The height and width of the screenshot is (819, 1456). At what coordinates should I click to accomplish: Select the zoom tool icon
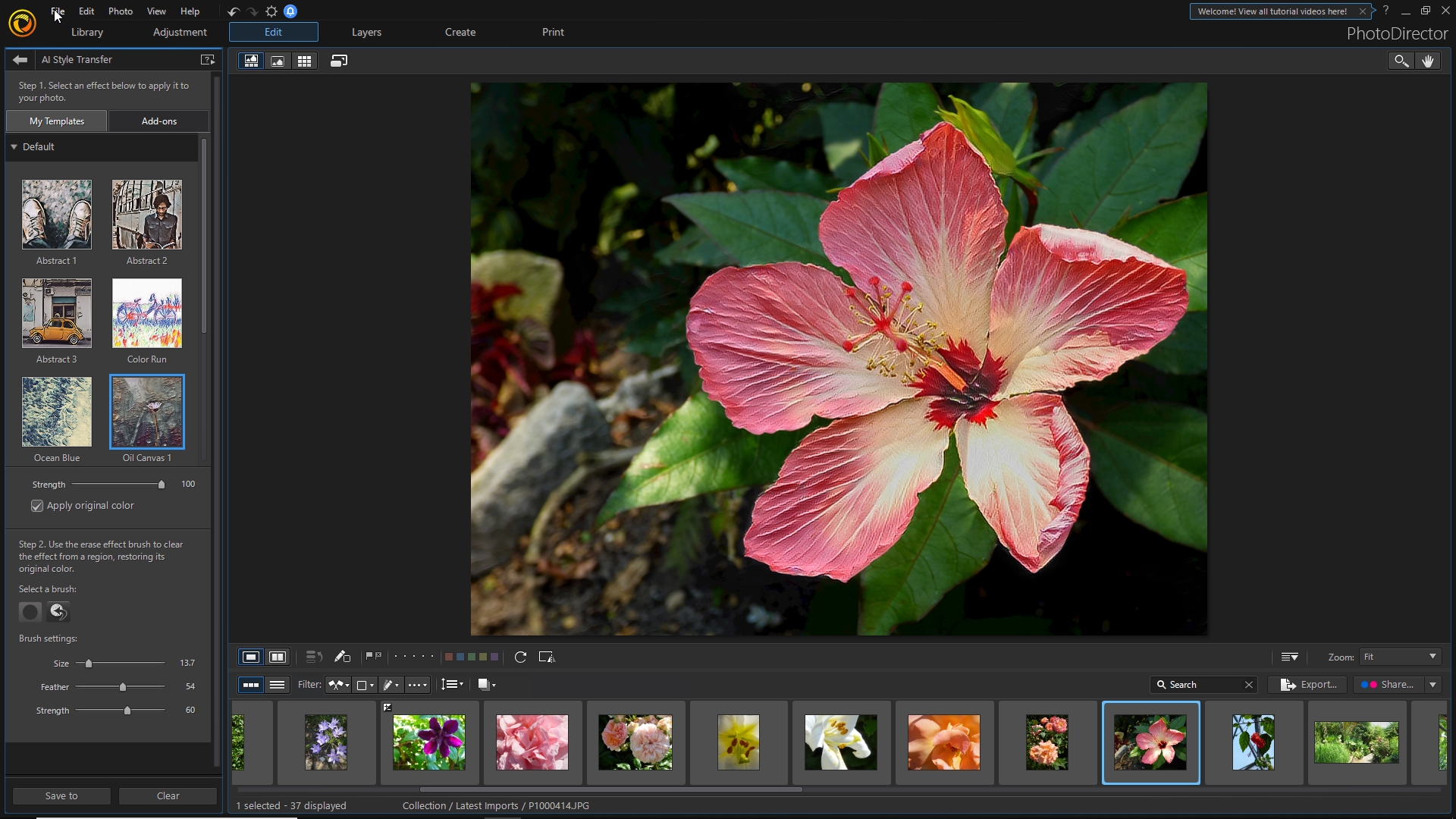1400,60
